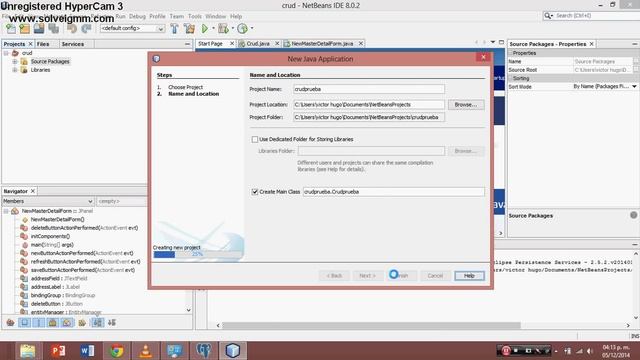Toggle Show Non-Public Members in Navigator
This screenshot has width=640, height=360.
pos(53,323)
